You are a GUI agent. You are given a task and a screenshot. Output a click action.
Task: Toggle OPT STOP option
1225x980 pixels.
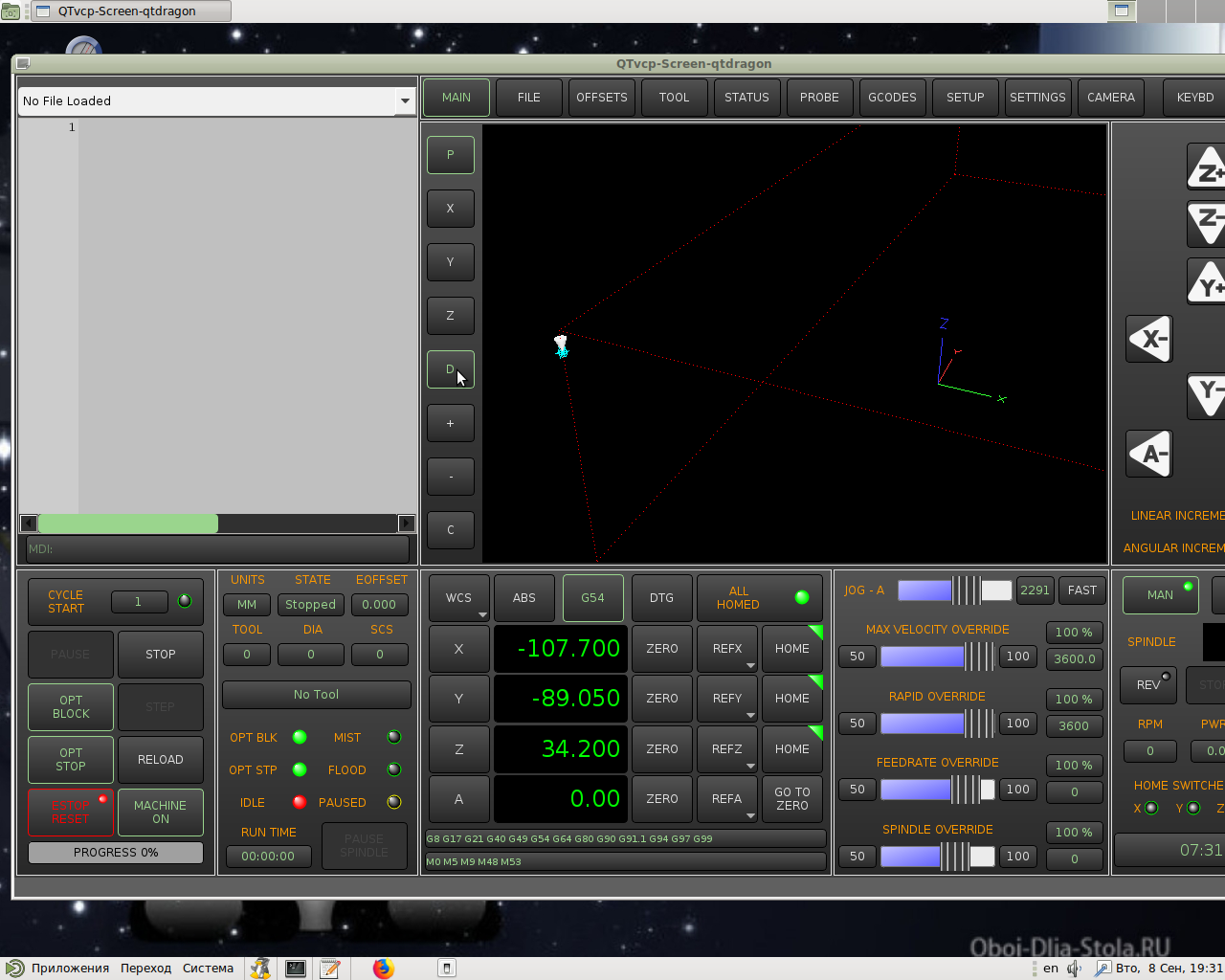71,760
